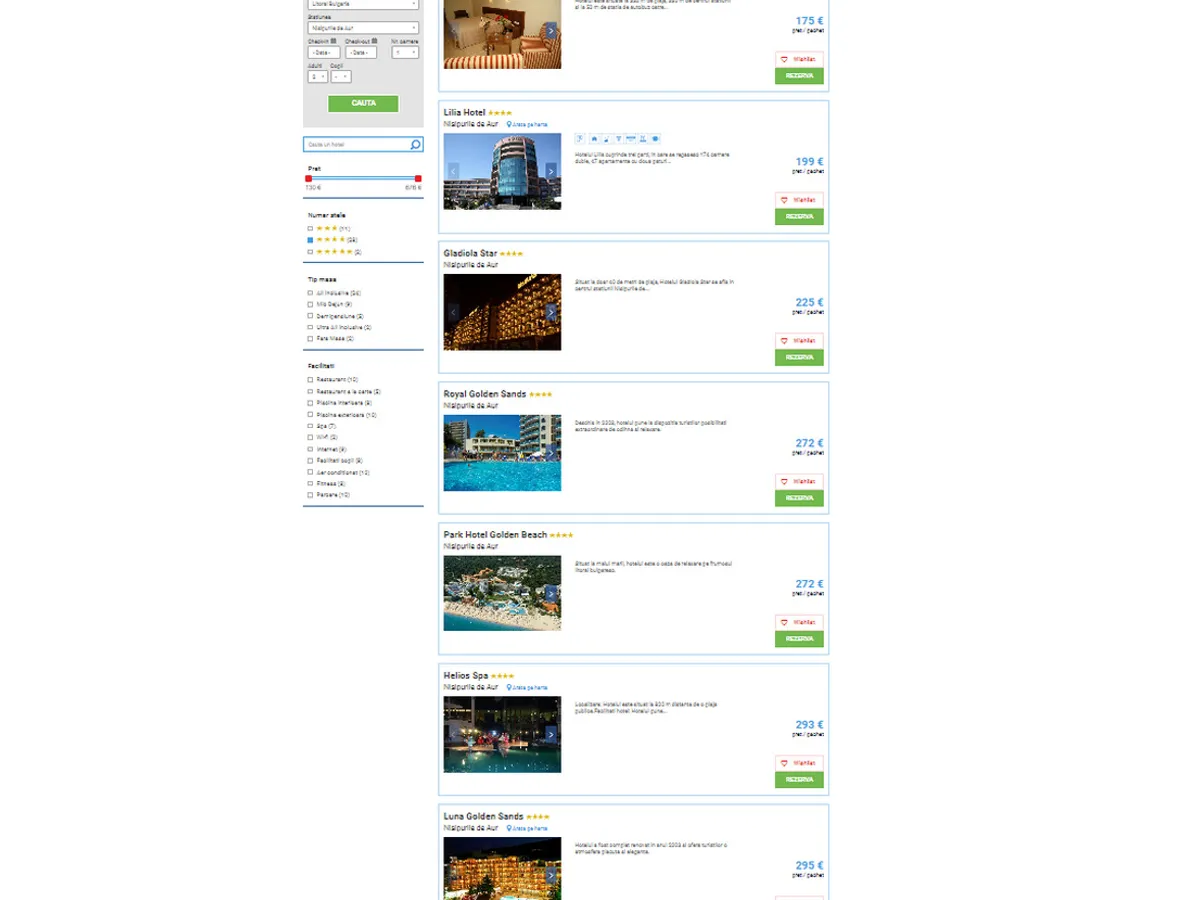This screenshot has height=900, width=1200.
Task: Open Lilia Hotel map location link
Action: (x=527, y=125)
